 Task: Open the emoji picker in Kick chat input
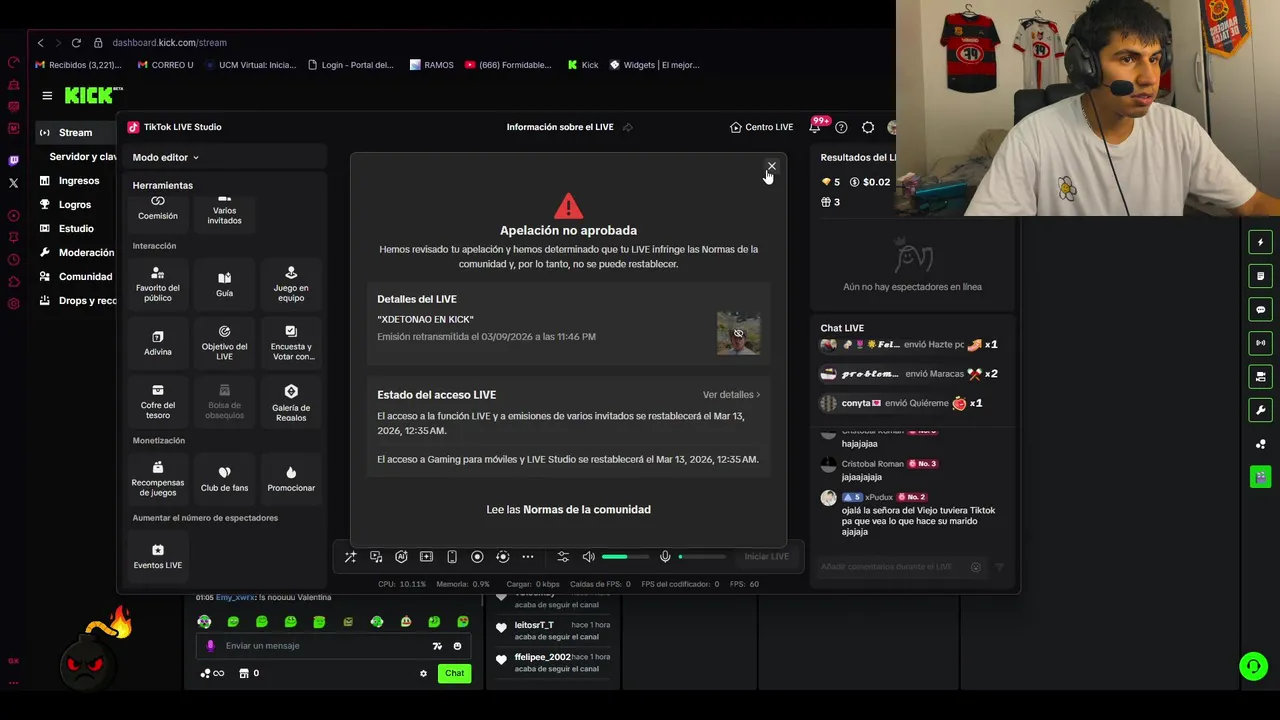click(457, 646)
